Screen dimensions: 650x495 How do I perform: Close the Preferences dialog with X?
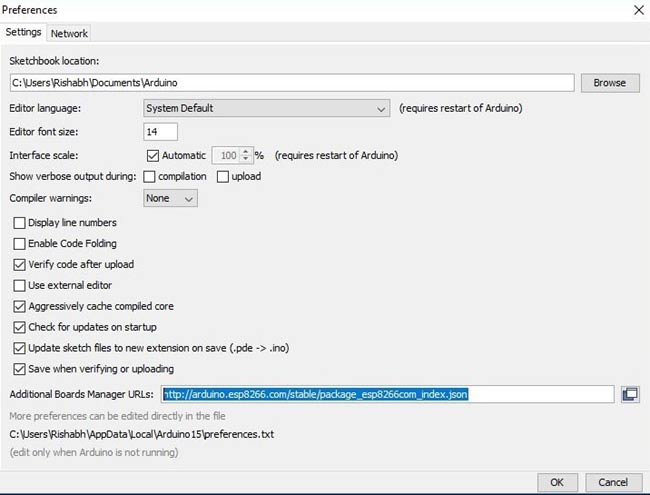[639, 10]
